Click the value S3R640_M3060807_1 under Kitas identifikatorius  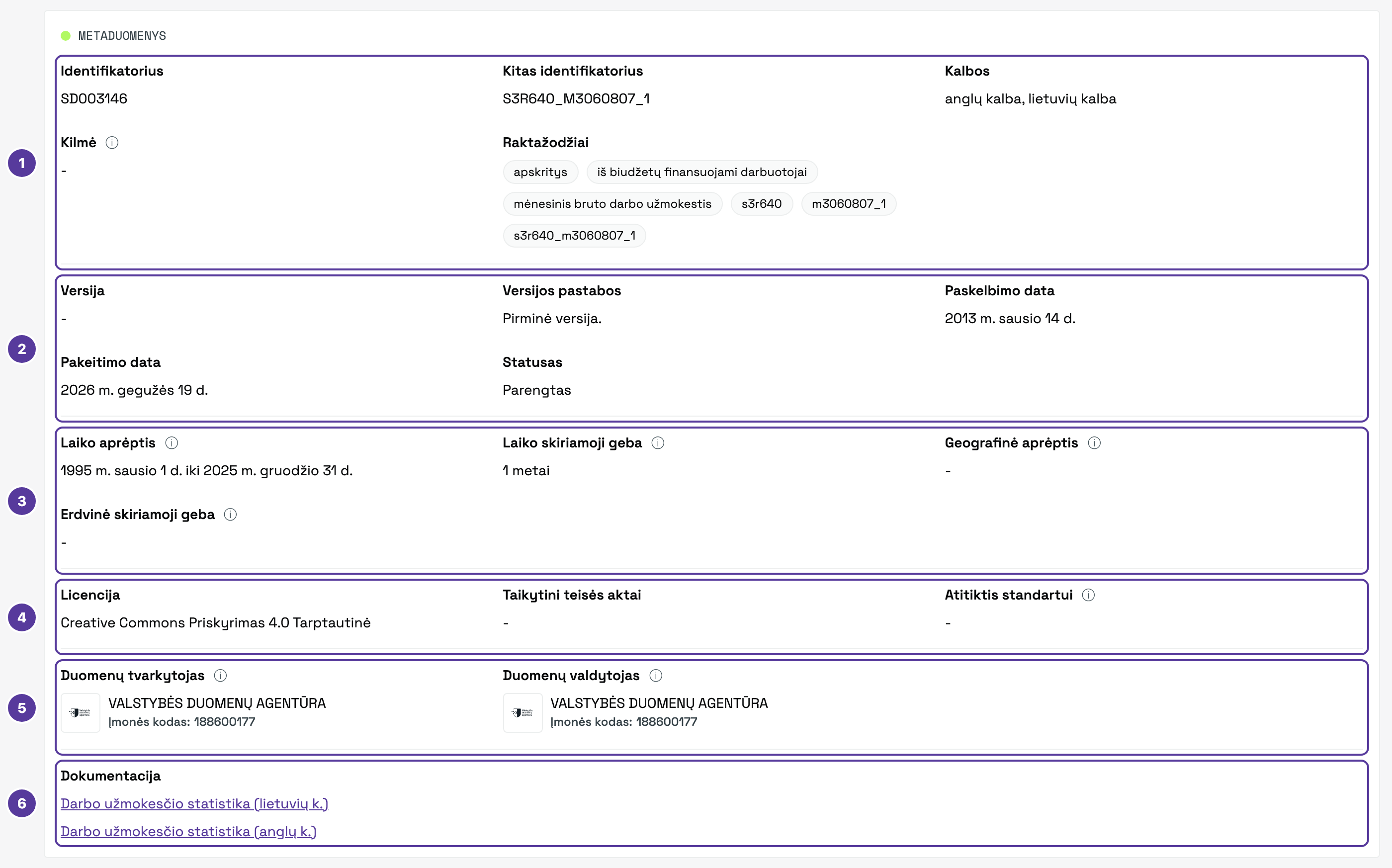click(576, 99)
